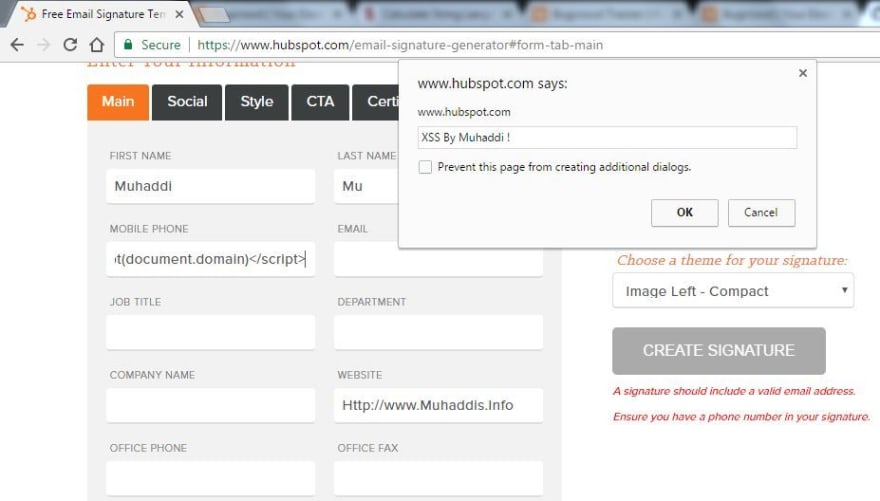Open the Style tab
The width and height of the screenshot is (880, 501).
coord(256,102)
